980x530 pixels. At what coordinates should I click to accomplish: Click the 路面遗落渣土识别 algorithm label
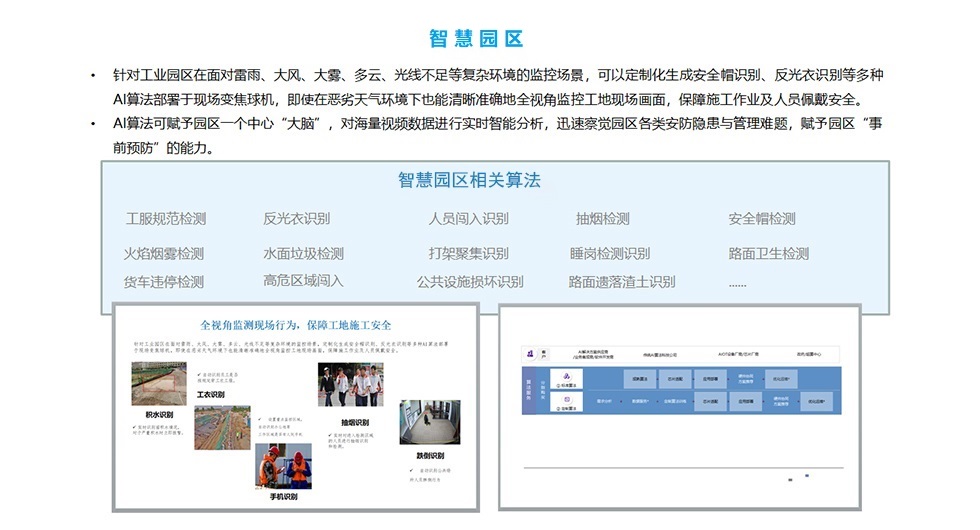pos(621,282)
